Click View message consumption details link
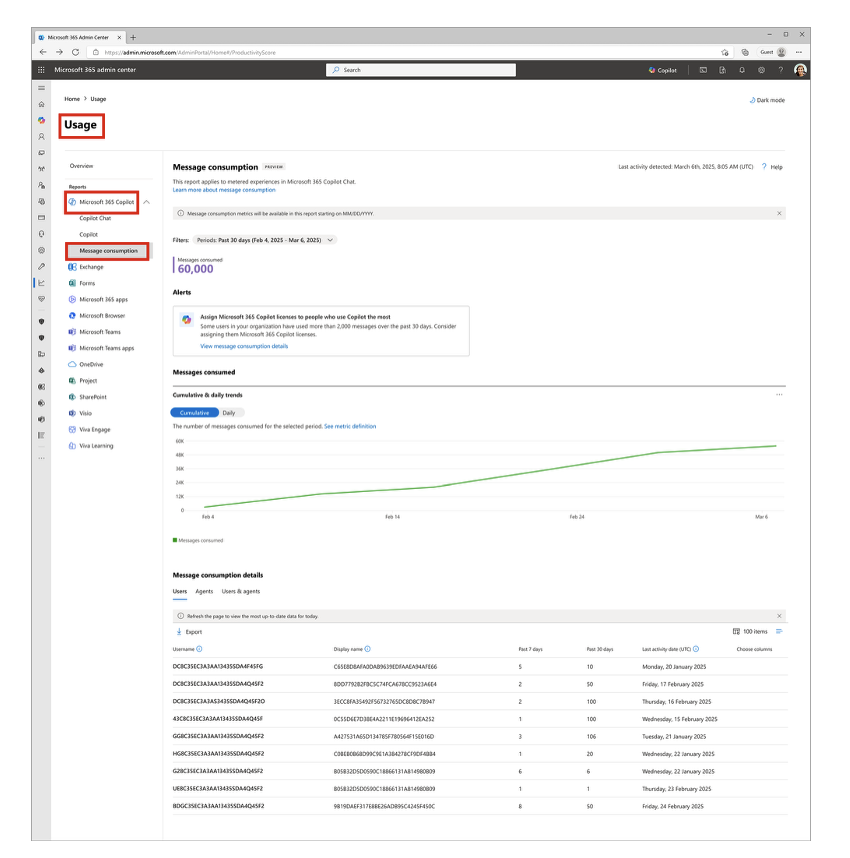 (244, 346)
